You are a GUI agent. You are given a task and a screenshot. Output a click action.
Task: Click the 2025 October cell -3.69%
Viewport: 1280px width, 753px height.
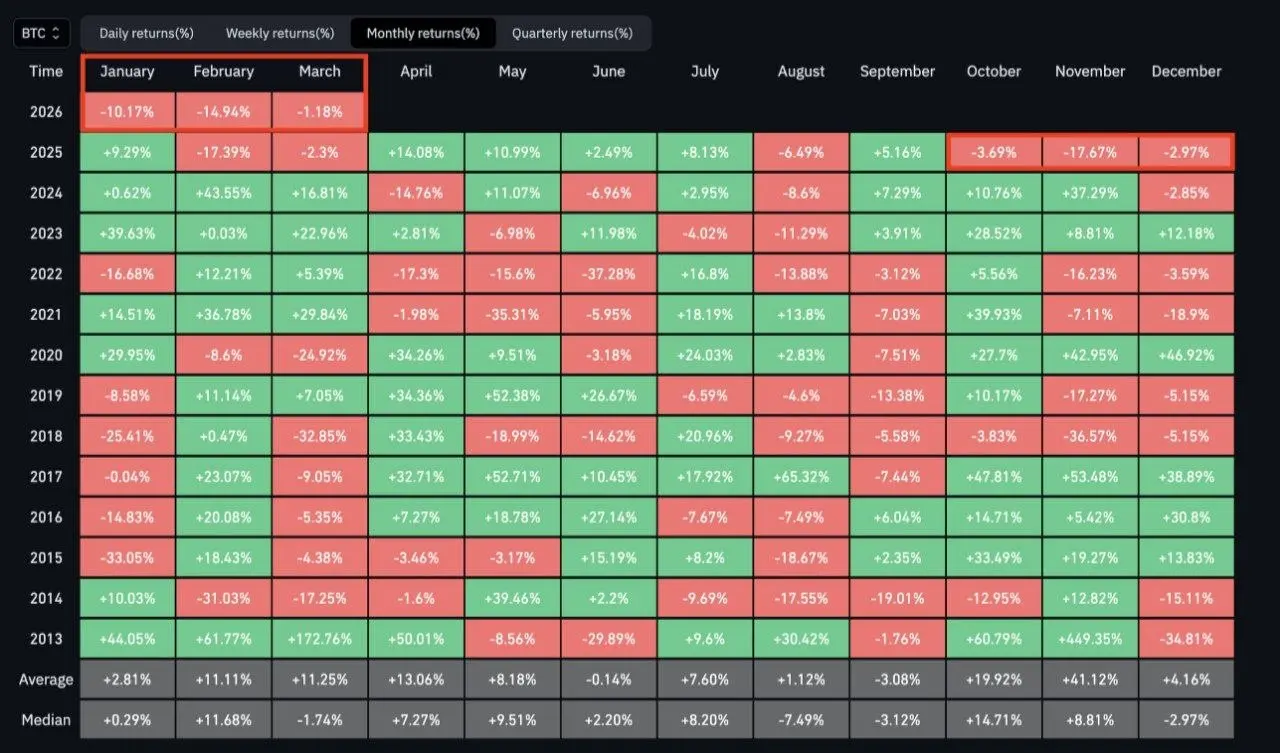click(x=994, y=152)
